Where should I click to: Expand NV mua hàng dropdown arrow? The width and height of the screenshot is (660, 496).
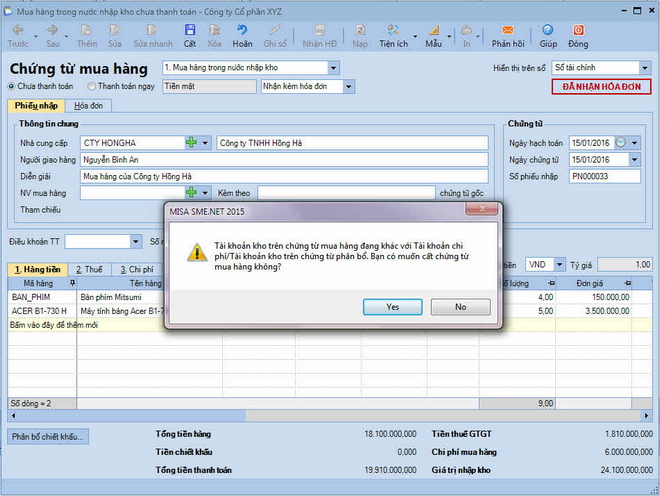tap(205, 193)
